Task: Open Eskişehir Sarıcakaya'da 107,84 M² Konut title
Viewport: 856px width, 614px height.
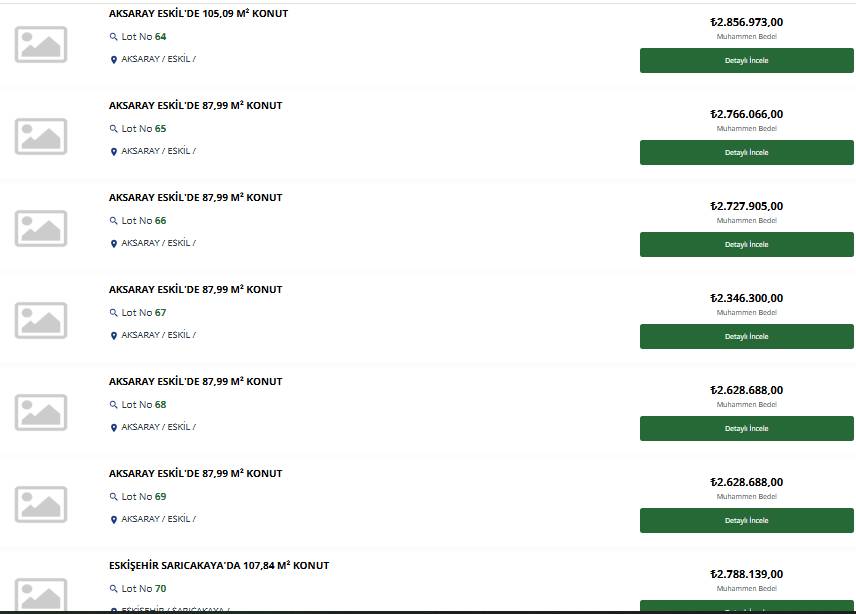Action: pyautogui.click(x=219, y=565)
